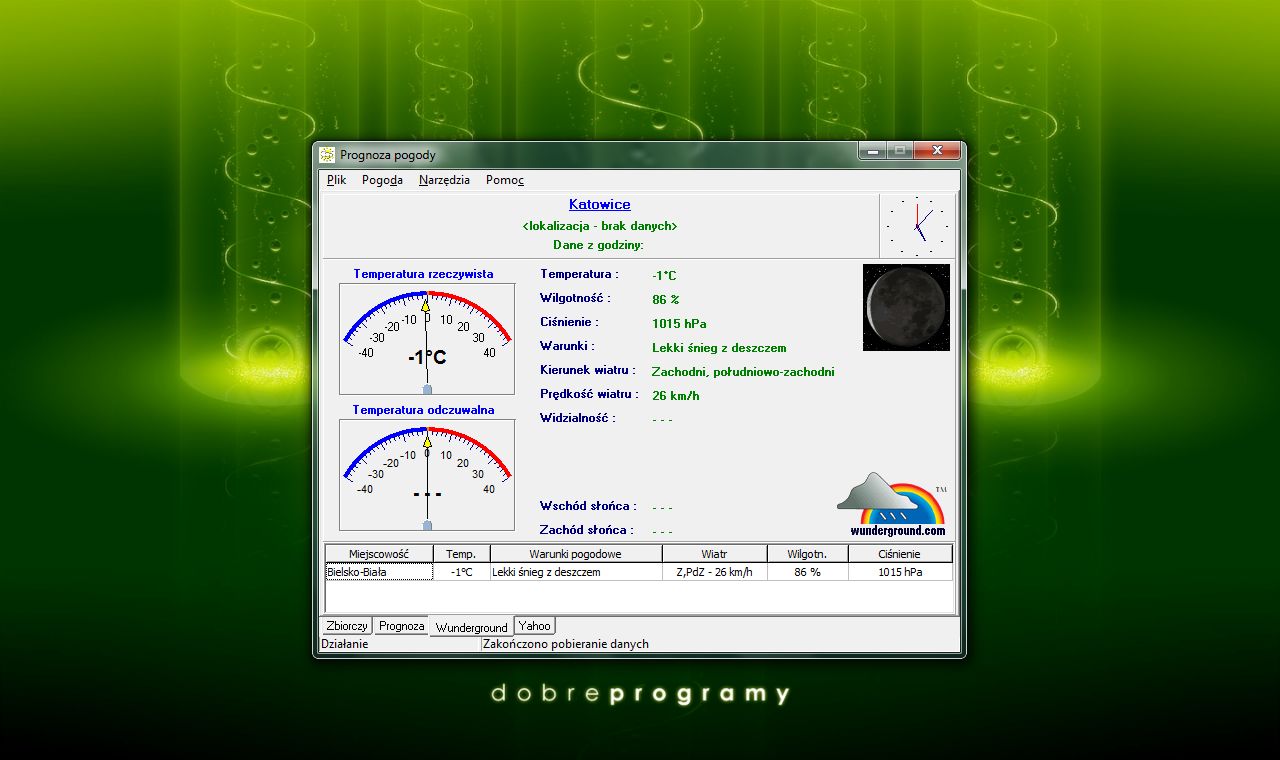Open the Narzędzia menu
Image resolution: width=1280 pixels, height=760 pixels.
tap(444, 180)
